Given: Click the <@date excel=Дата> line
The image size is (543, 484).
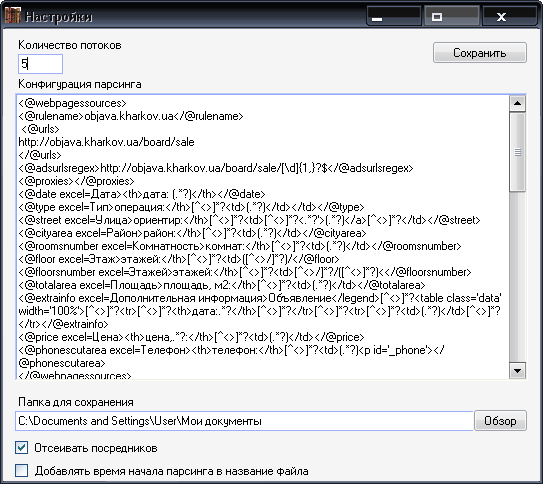Looking at the screenshot, I should 142,194.
